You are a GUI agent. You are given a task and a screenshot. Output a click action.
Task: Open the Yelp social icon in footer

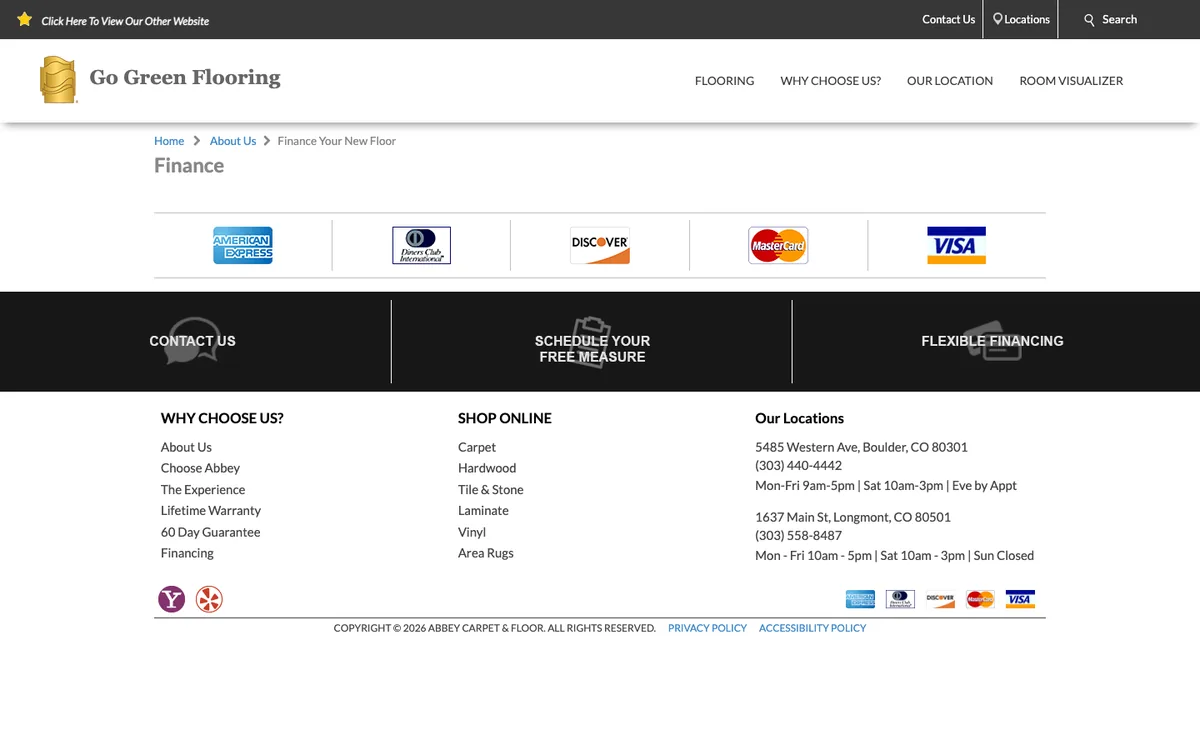[209, 599]
